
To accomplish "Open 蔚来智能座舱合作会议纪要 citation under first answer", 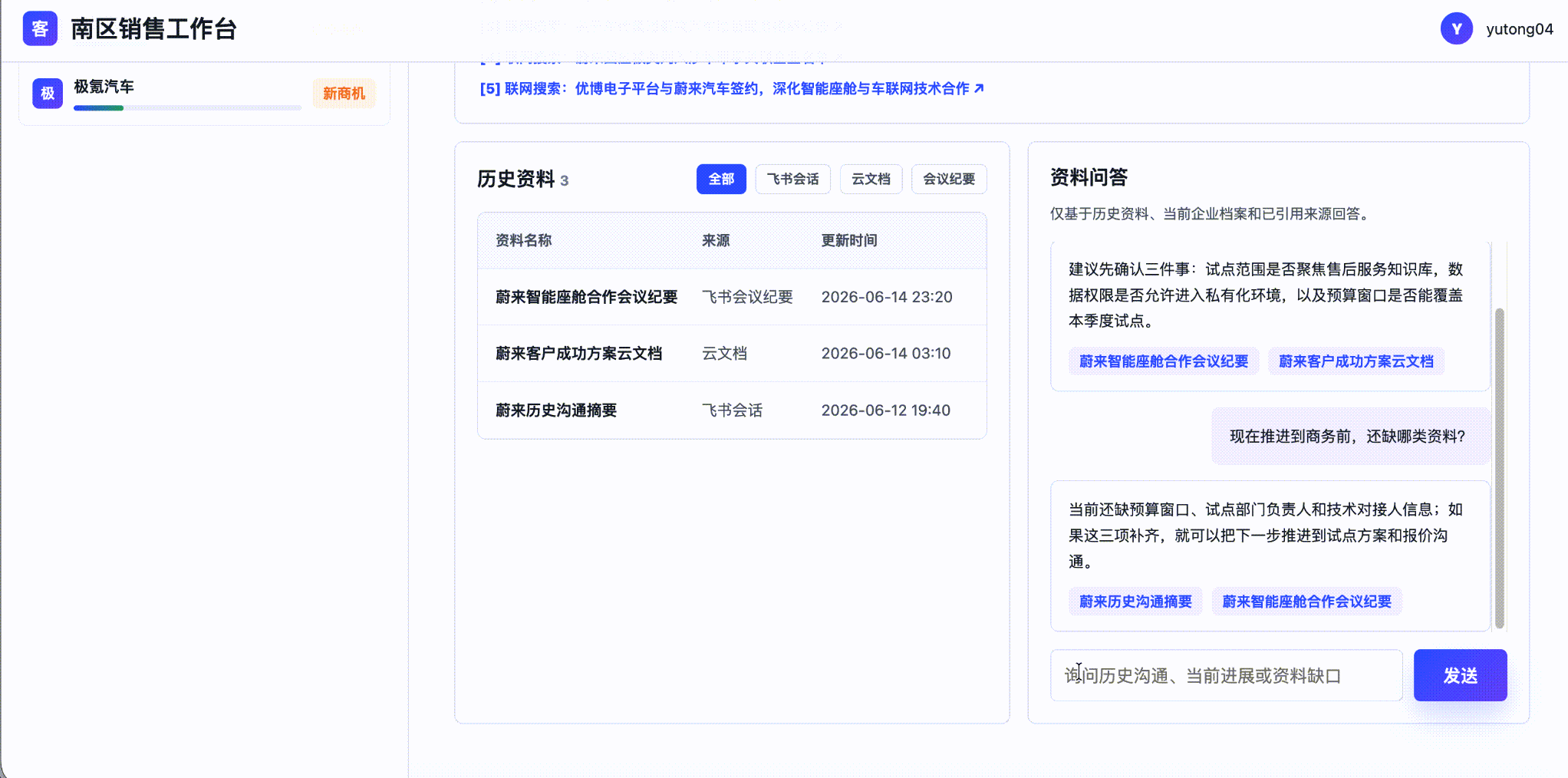I will click(x=1164, y=361).
